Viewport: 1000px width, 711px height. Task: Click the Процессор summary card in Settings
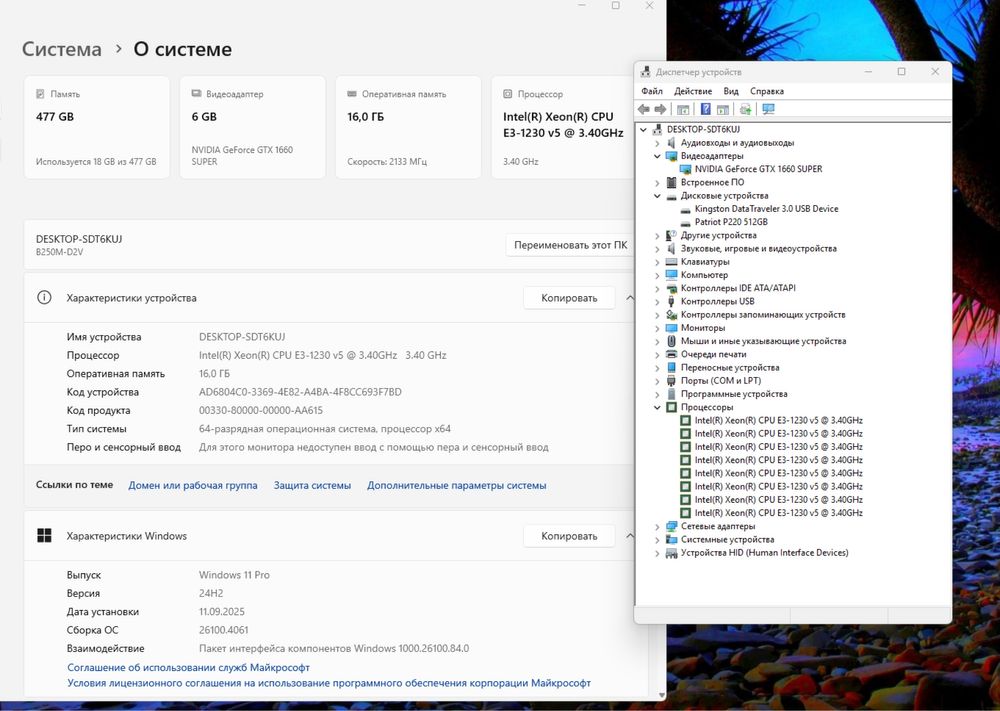(562, 127)
